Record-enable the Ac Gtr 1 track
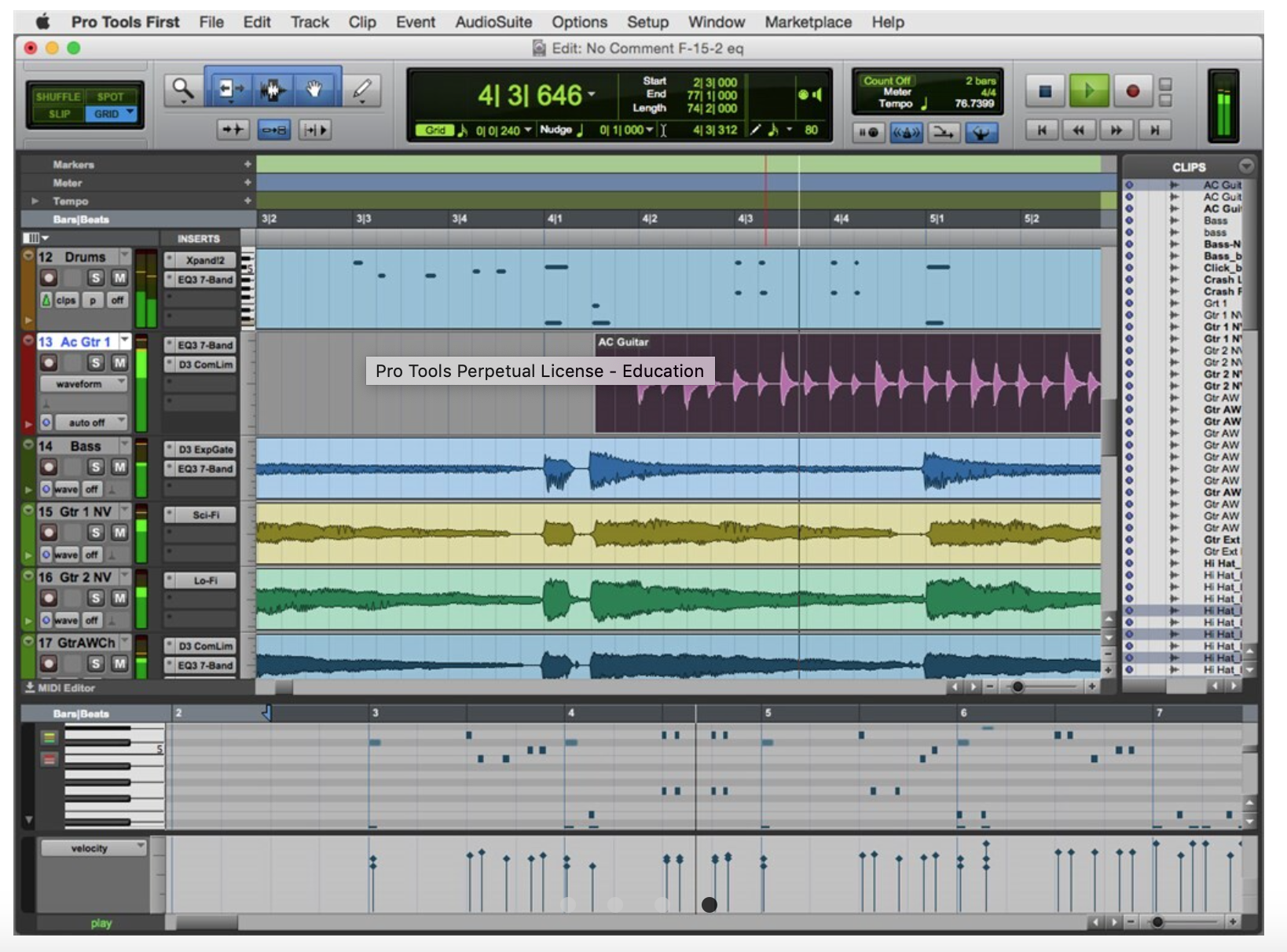Screen dimensions: 1287x952 (x=48, y=363)
